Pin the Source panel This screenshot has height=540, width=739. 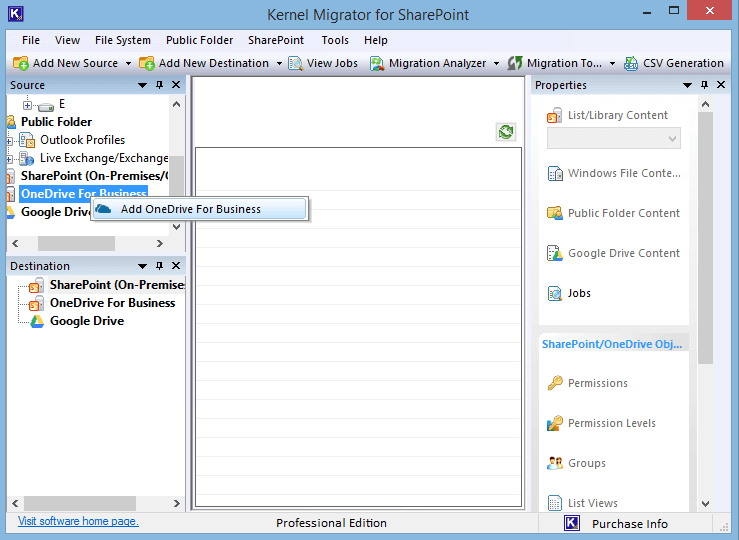pos(159,85)
